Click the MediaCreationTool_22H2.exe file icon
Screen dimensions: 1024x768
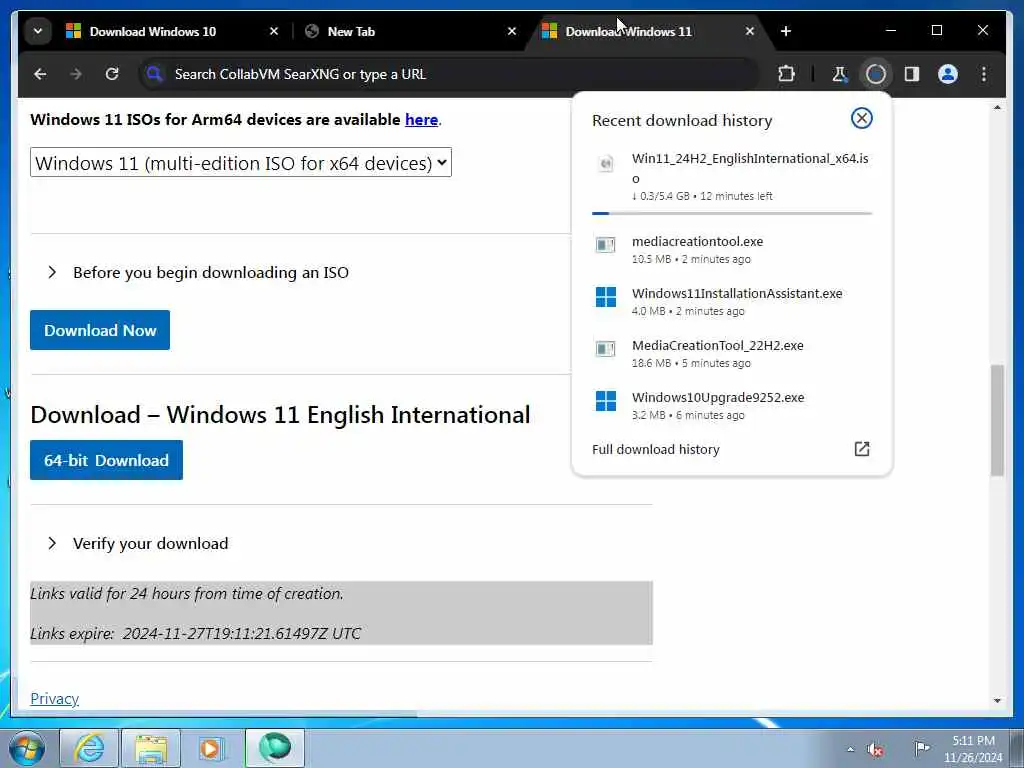pyautogui.click(x=605, y=349)
